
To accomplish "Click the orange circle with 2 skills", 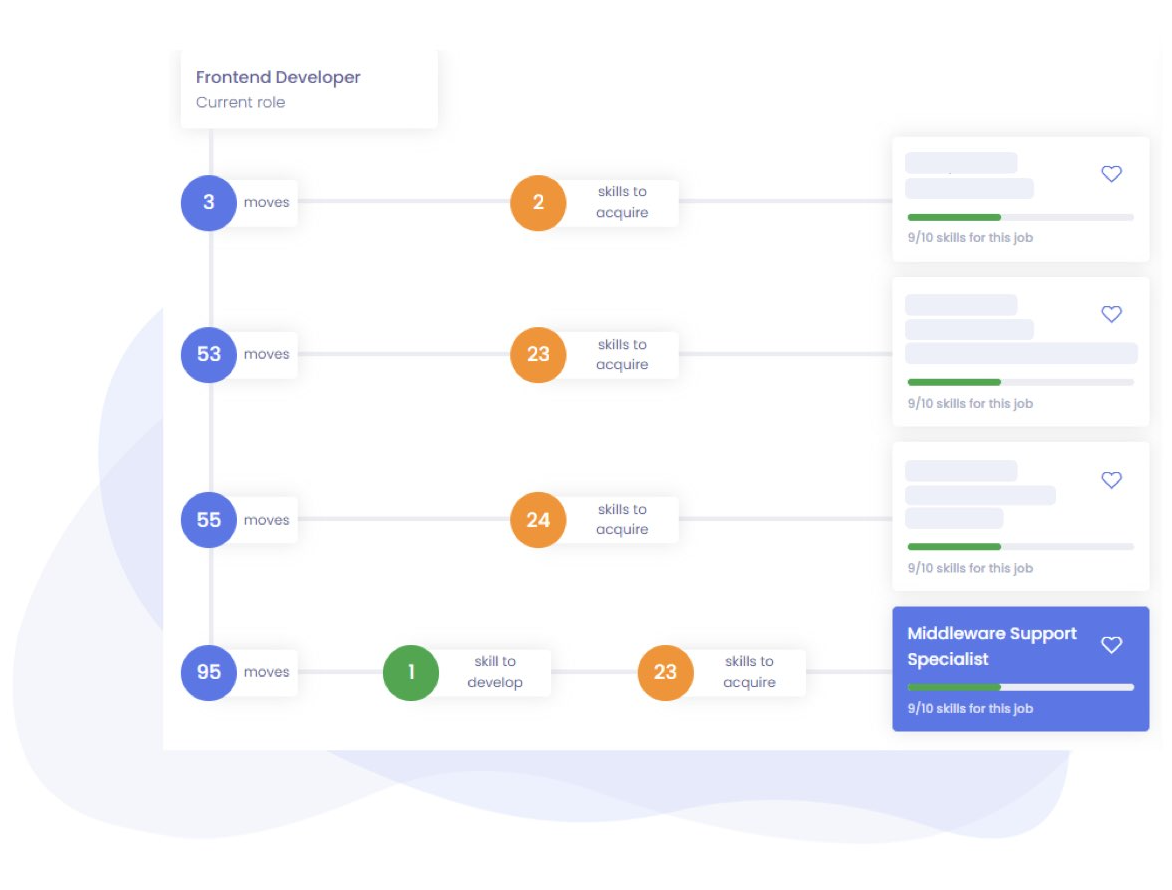I will (x=538, y=202).
